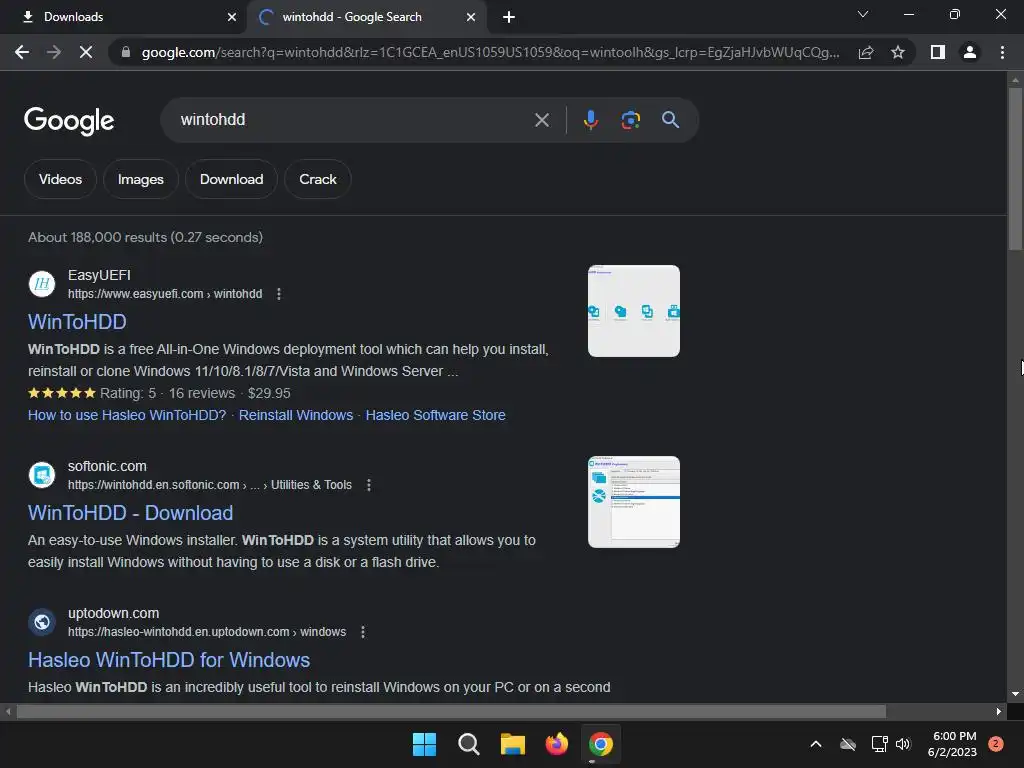
Task: Open Hasleo WinToHDD for Windows result
Action: [x=168, y=660]
